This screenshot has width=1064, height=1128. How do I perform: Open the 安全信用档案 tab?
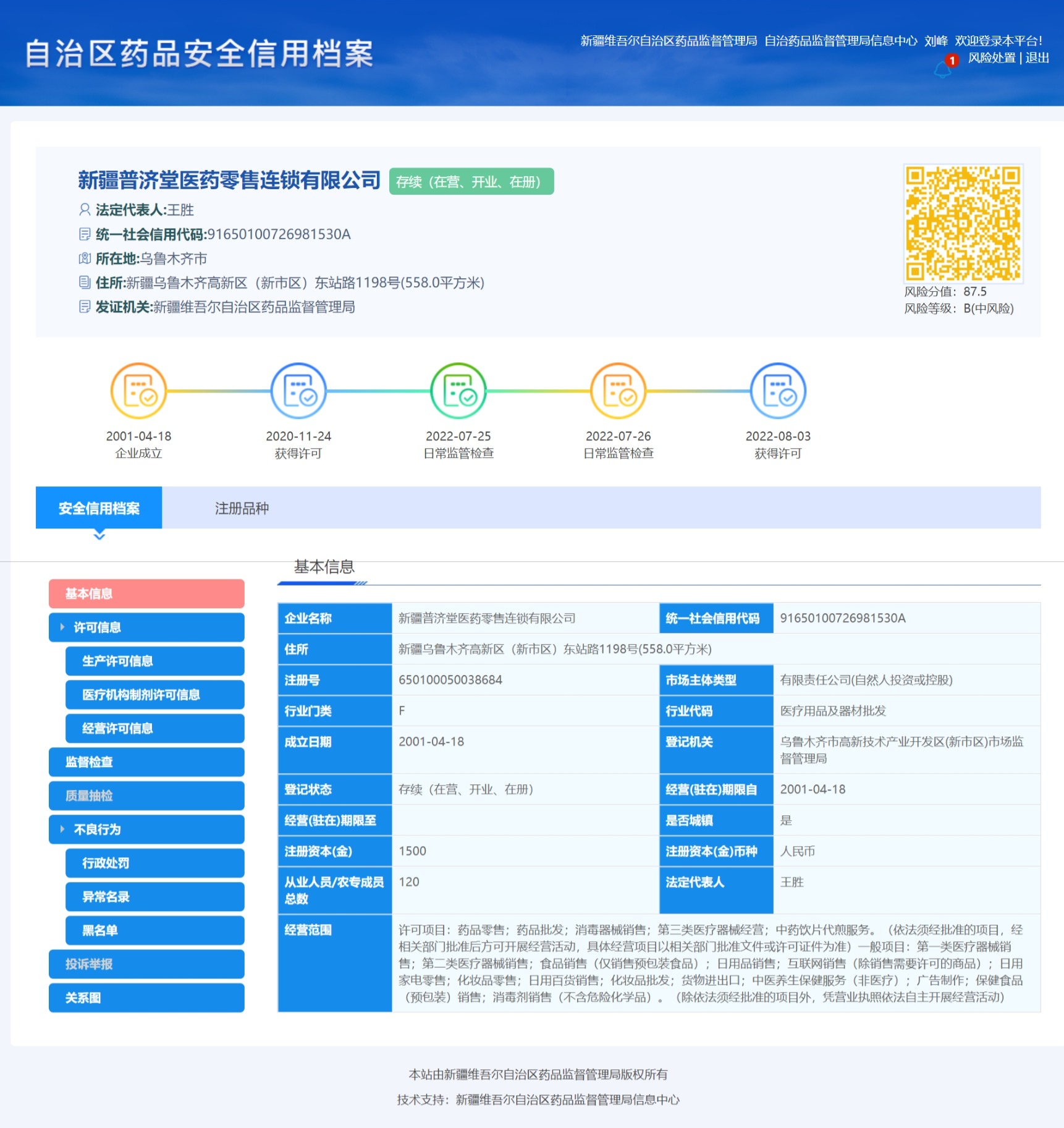pyautogui.click(x=99, y=508)
